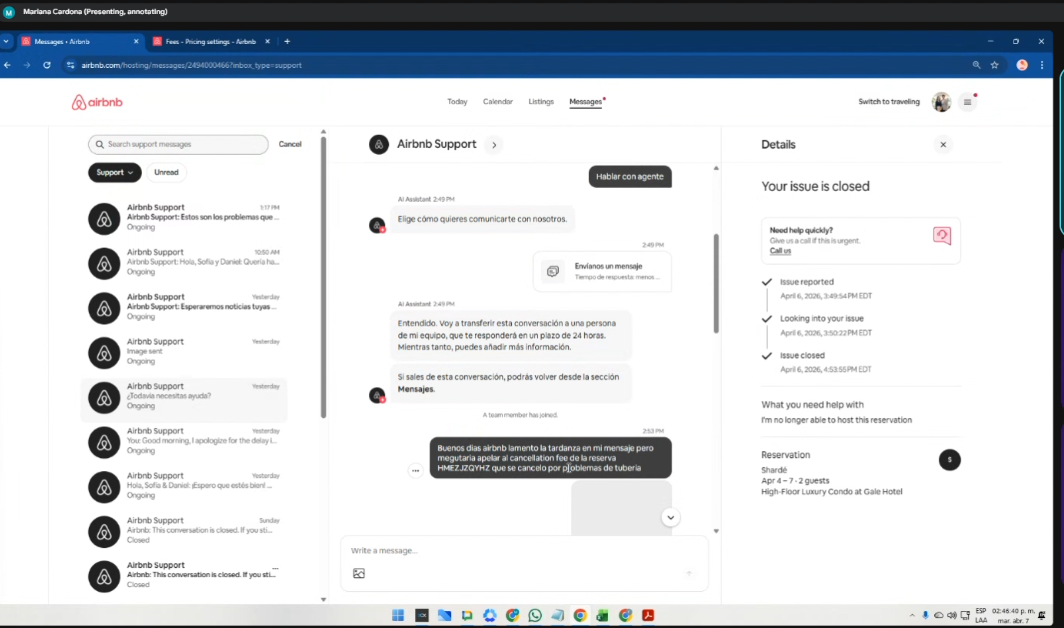Click the Airbnb Support avatar in the conversation header
The width and height of the screenshot is (1064, 628).
click(379, 145)
